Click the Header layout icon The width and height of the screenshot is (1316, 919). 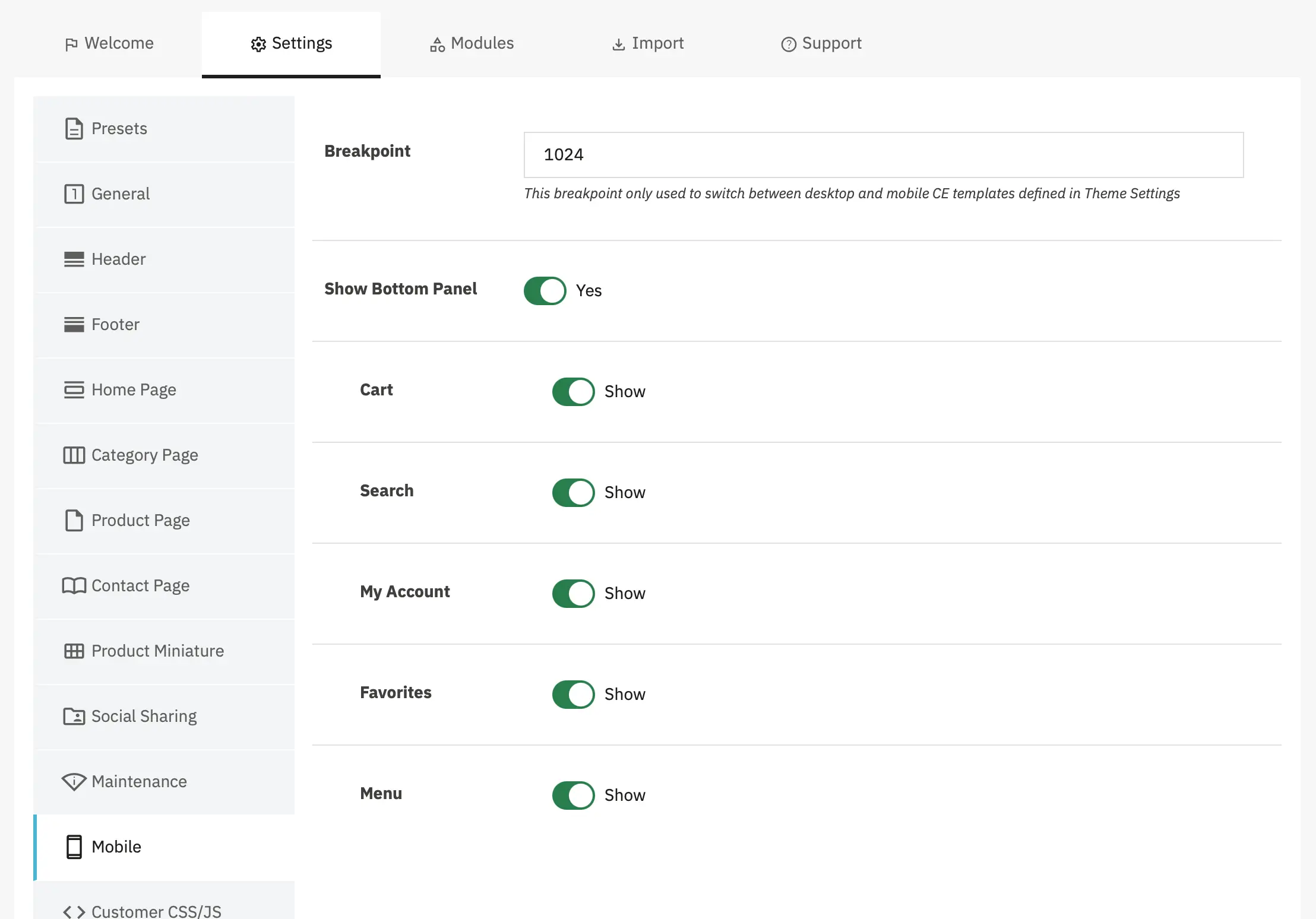pos(74,259)
